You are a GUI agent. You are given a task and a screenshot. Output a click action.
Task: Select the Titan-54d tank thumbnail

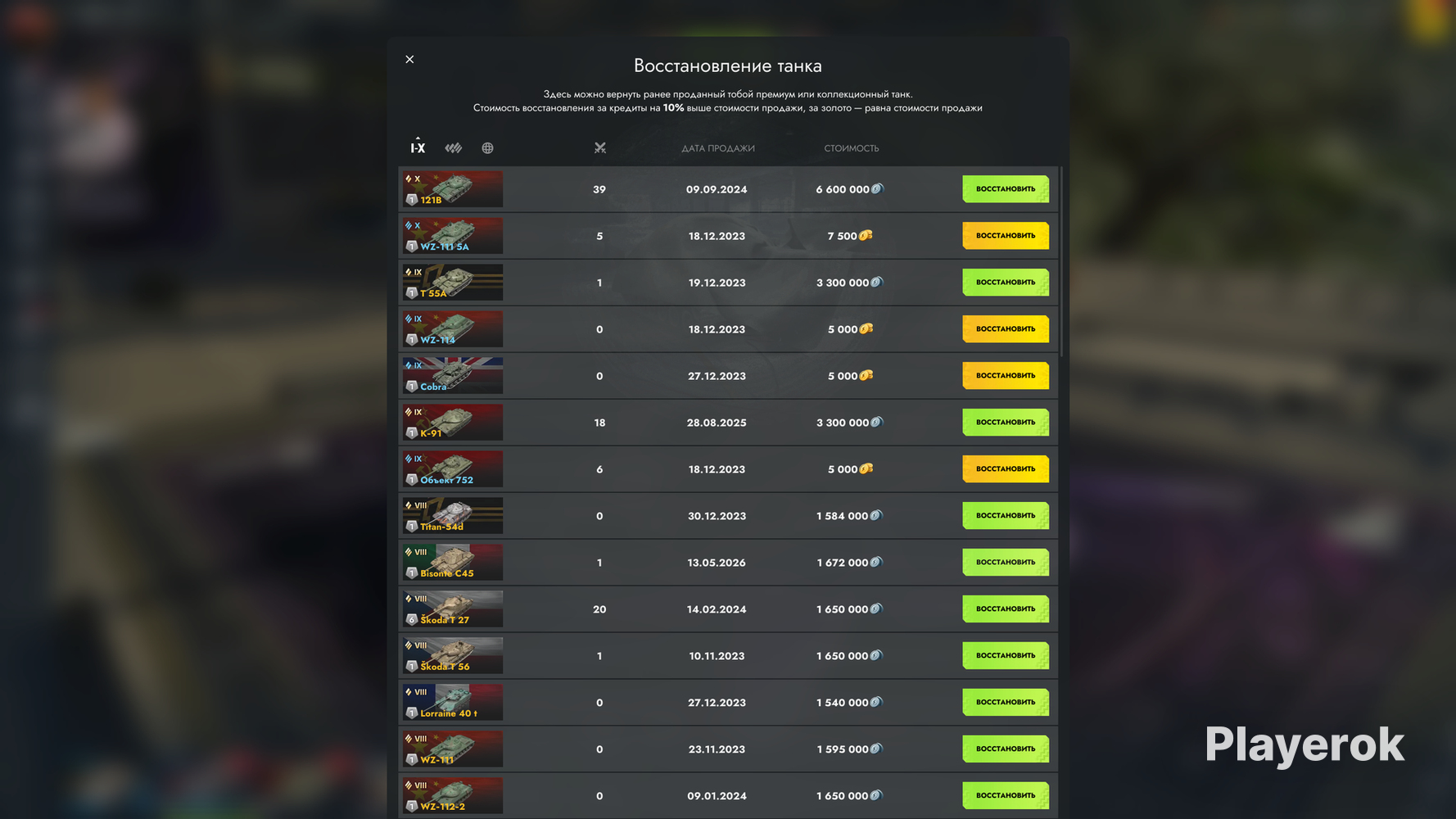pyautogui.click(x=453, y=516)
